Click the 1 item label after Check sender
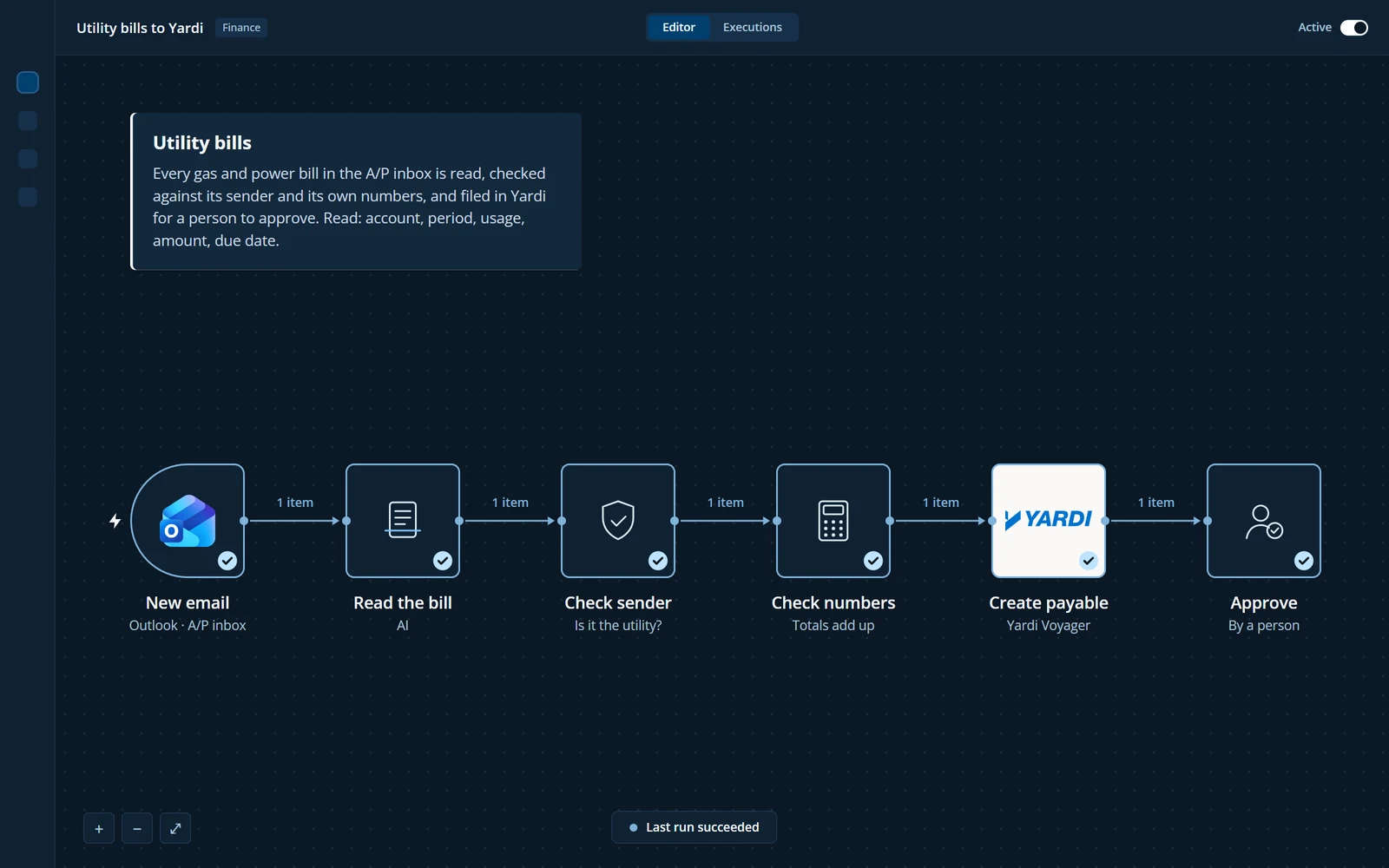 [726, 503]
